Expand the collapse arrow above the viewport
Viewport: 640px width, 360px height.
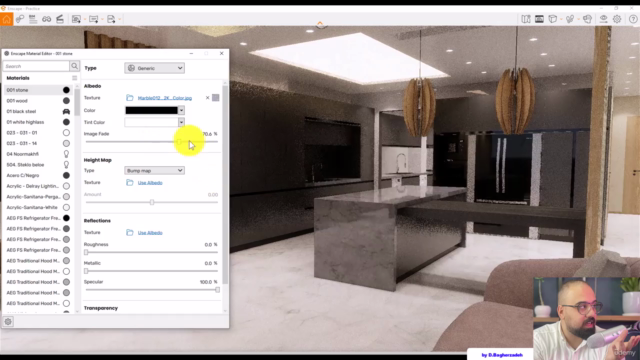(x=320, y=24)
